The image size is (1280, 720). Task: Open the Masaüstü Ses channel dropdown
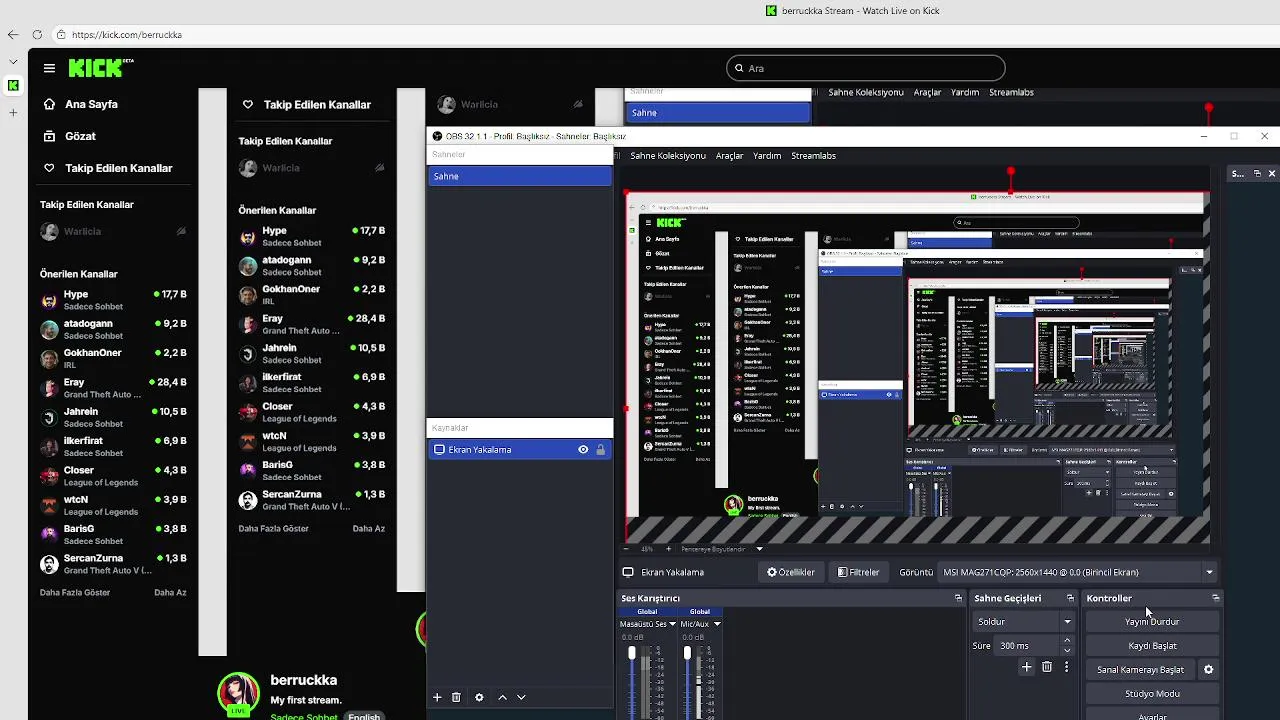672,624
